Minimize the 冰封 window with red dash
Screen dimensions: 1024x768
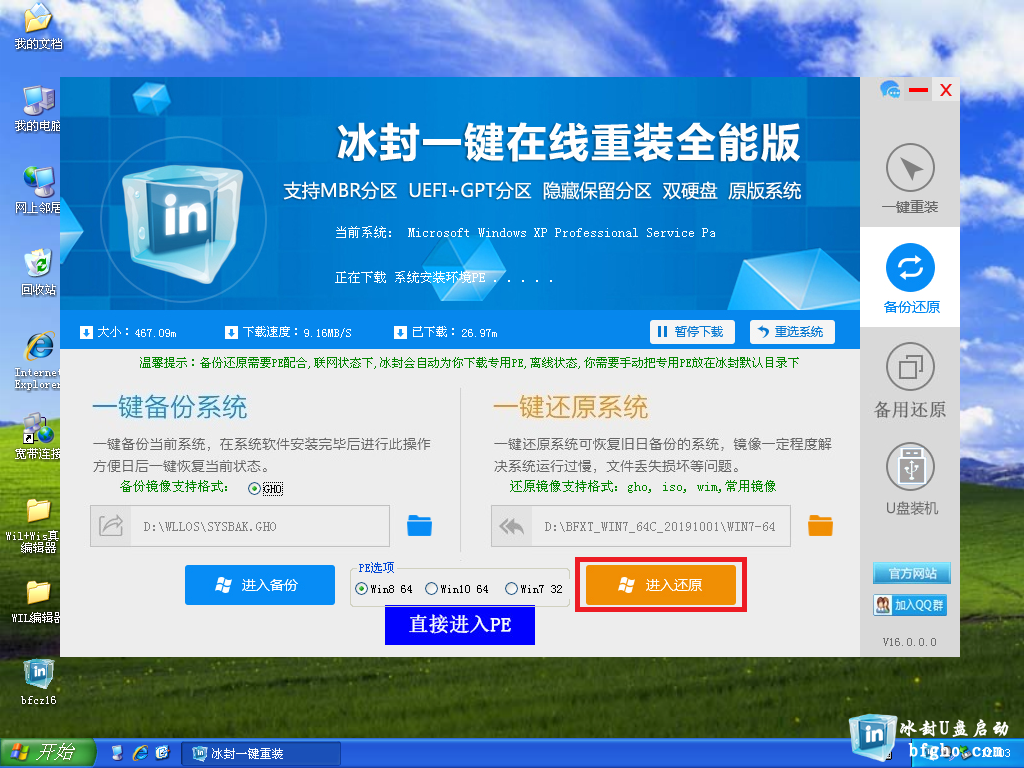pos(918,90)
